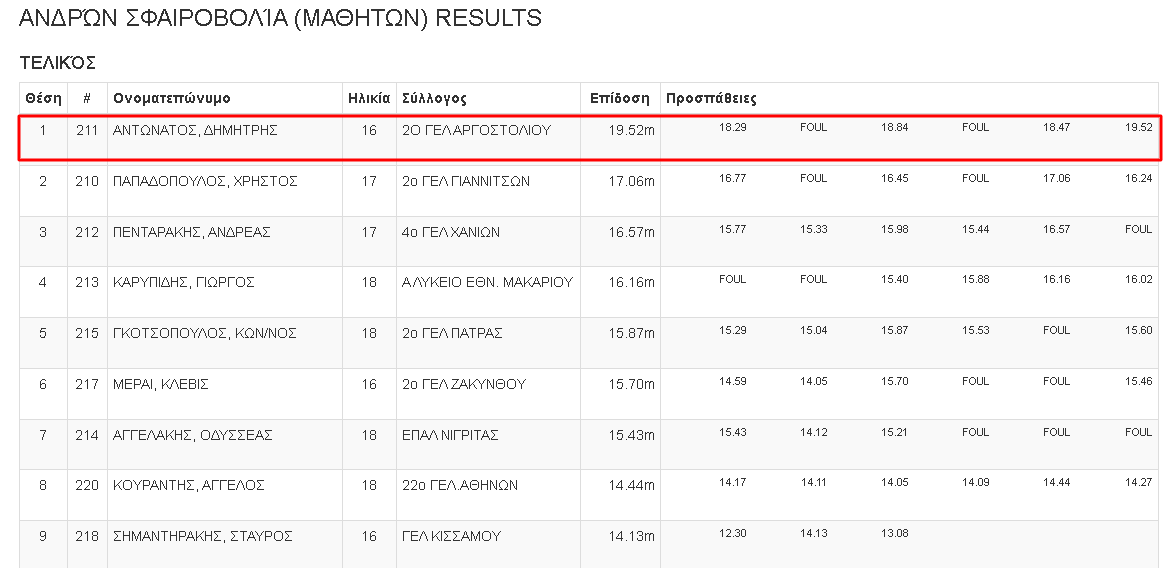This screenshot has width=1169, height=568.
Task: Select athlete ΚΟΥΡΑΝΤΗΣ, ΑΓΓΕΛΟΣ
Action: click(189, 485)
